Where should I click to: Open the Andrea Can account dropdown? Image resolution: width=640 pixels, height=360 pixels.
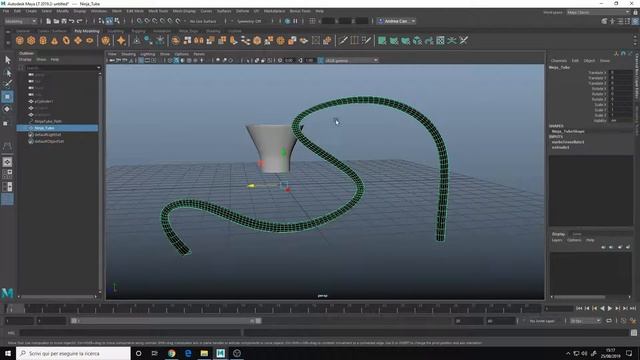click(x=396, y=21)
